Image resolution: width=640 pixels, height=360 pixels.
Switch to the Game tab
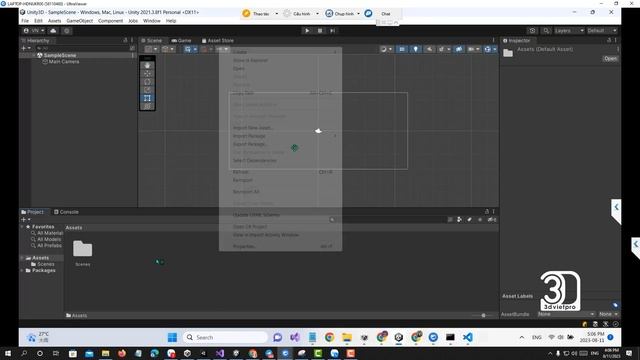coord(181,40)
